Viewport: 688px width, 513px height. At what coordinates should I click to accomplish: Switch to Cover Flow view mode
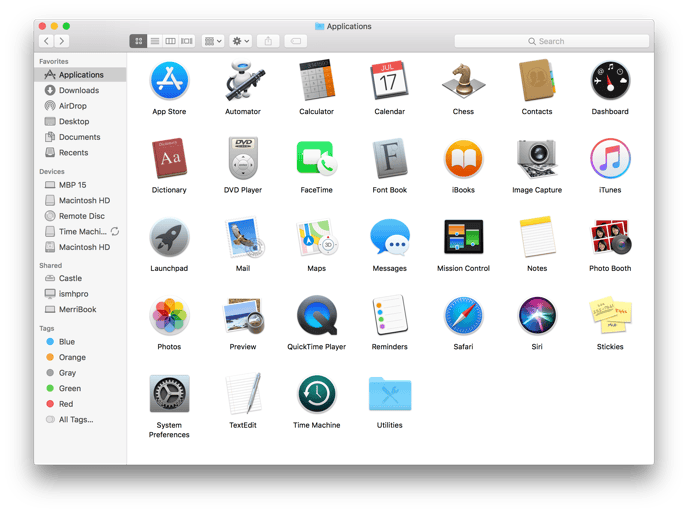point(186,41)
